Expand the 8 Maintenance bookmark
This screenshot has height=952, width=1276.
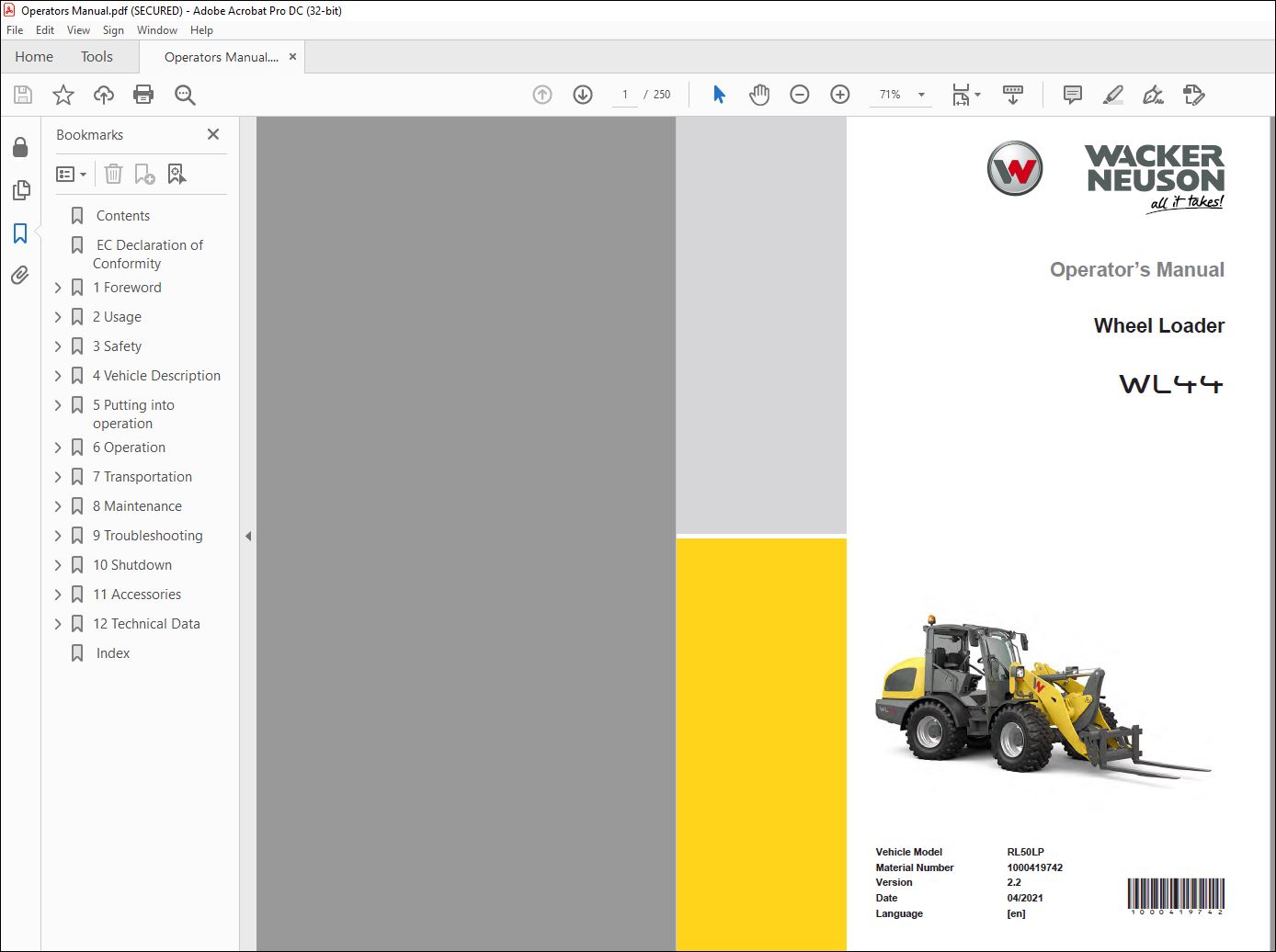pos(58,506)
